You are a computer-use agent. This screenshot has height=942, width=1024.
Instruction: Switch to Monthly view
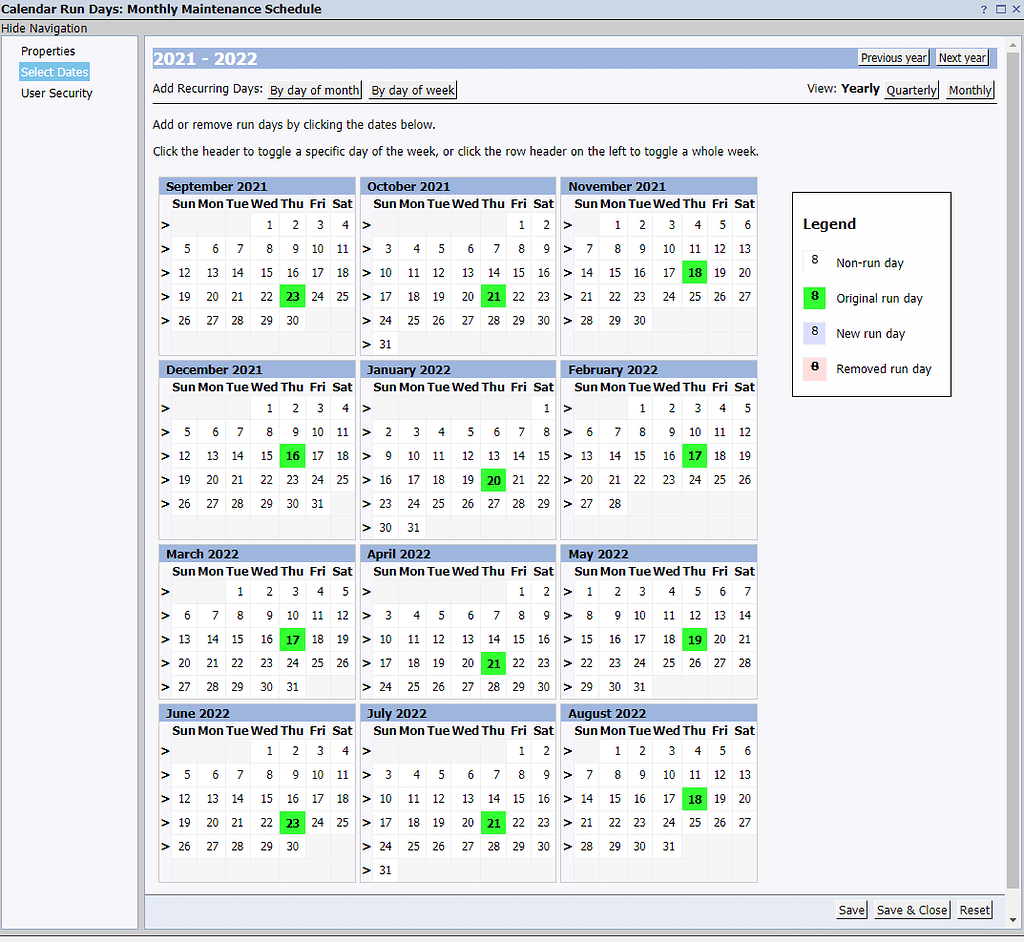pos(970,90)
